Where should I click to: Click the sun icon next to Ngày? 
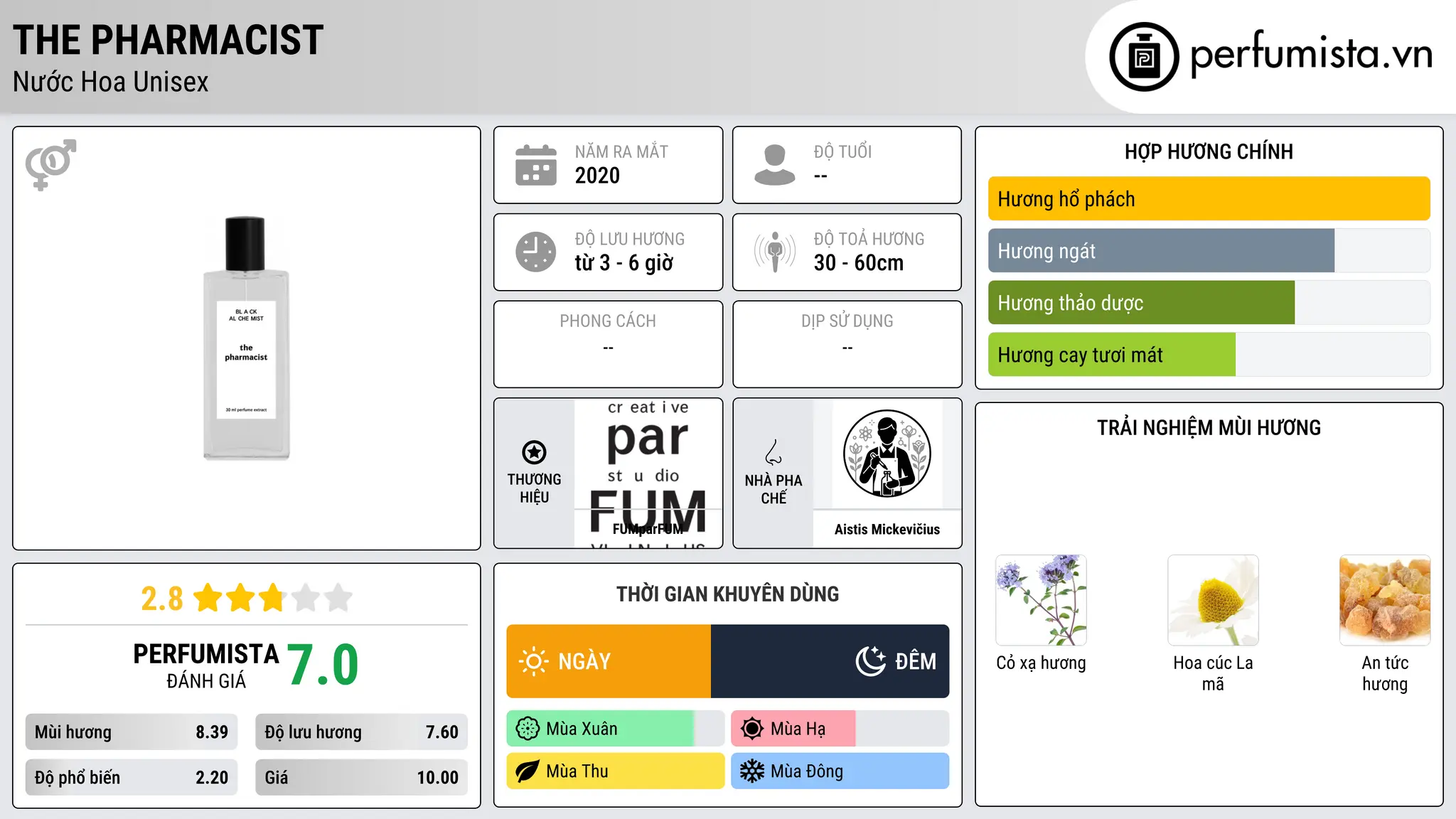click(533, 661)
